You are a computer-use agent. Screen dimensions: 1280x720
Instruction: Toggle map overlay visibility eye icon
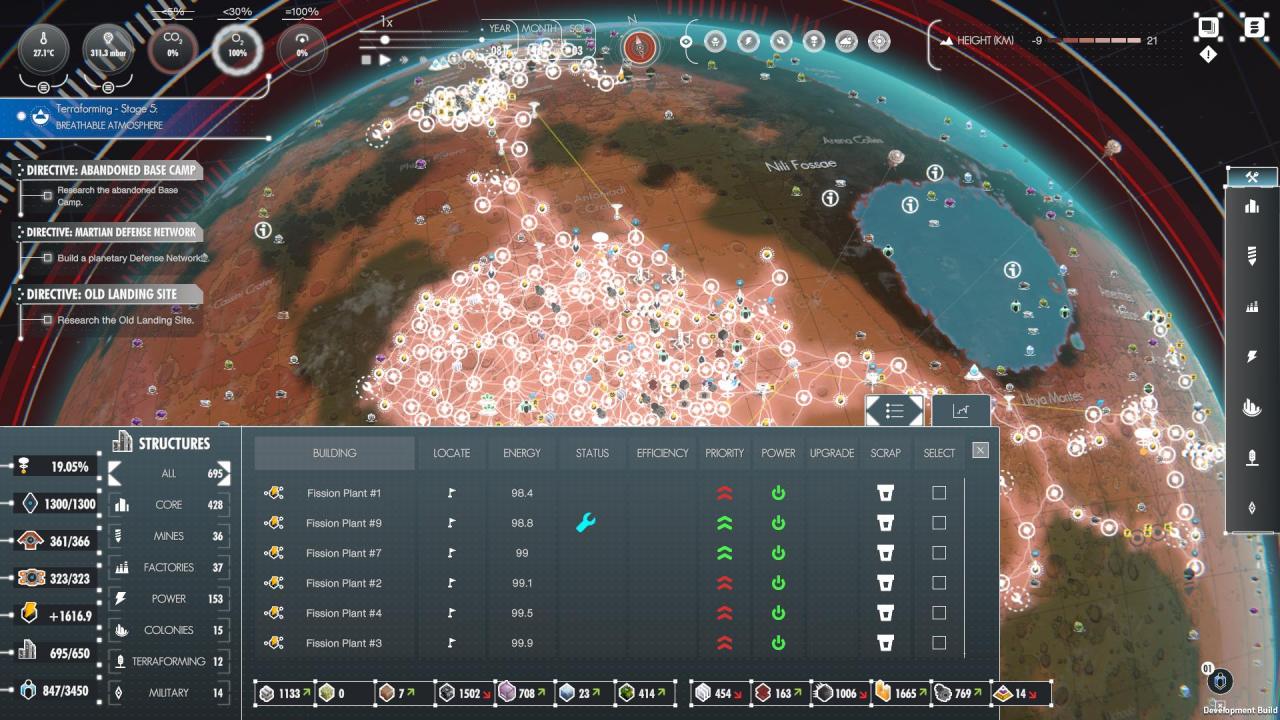click(686, 41)
